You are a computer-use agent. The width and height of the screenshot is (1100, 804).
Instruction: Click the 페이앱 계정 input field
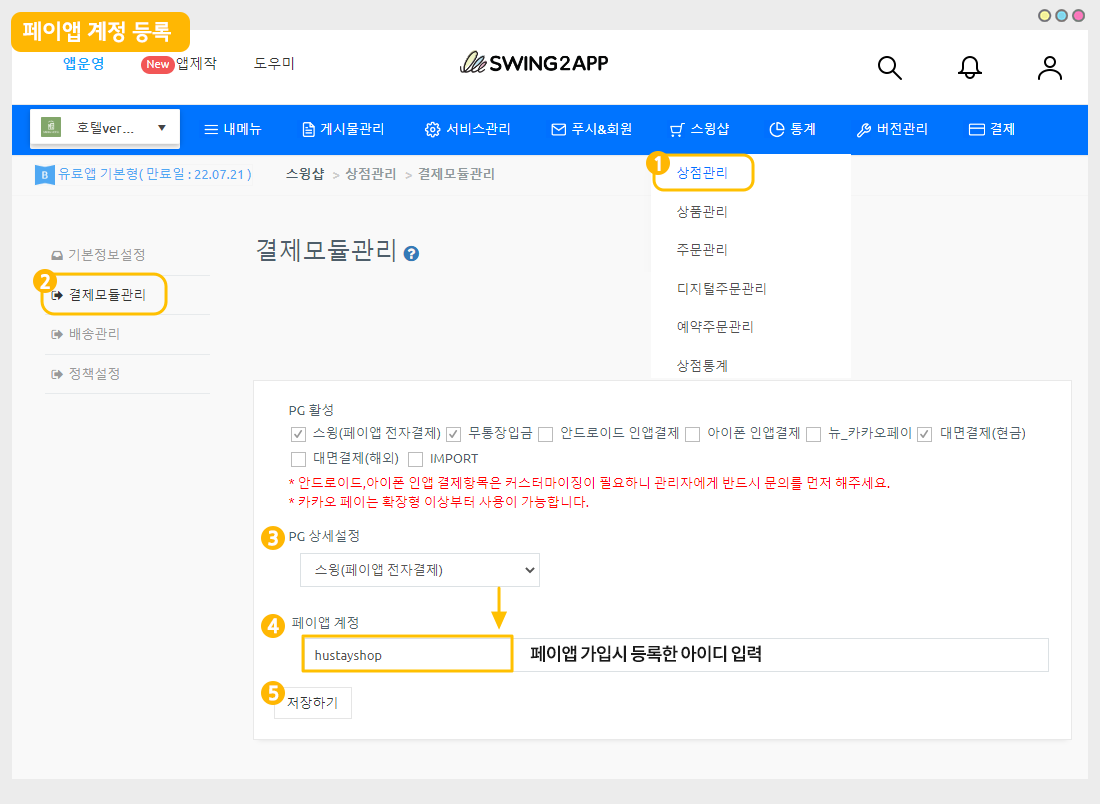click(x=407, y=656)
